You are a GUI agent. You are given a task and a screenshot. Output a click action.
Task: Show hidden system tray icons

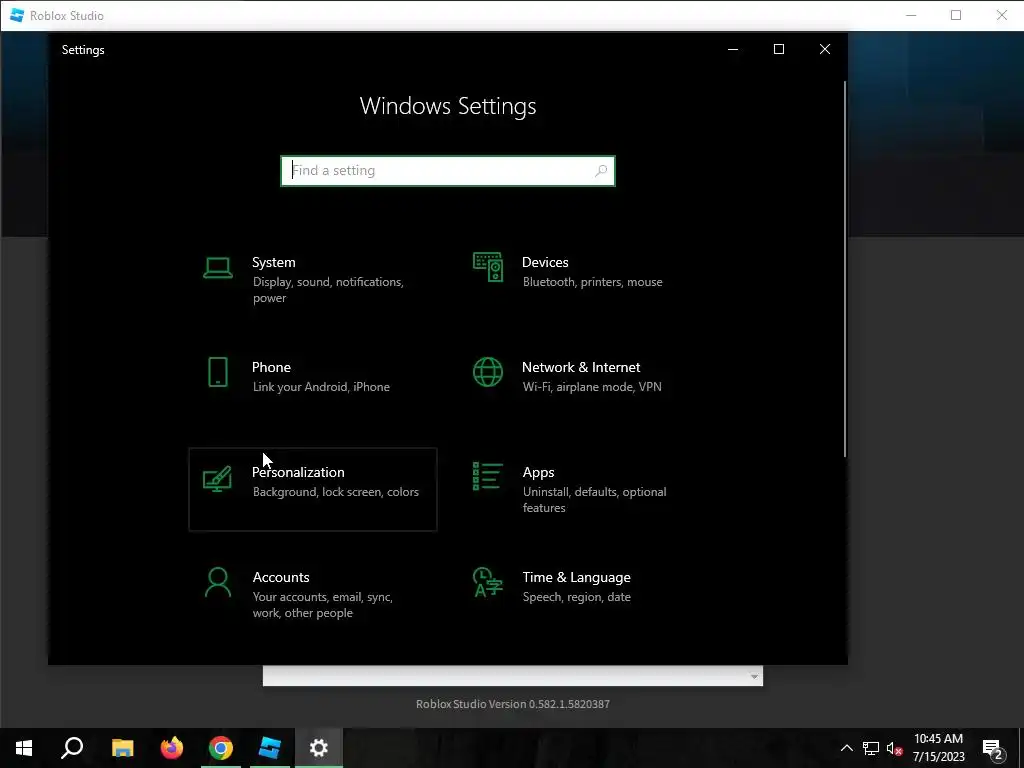tap(846, 748)
